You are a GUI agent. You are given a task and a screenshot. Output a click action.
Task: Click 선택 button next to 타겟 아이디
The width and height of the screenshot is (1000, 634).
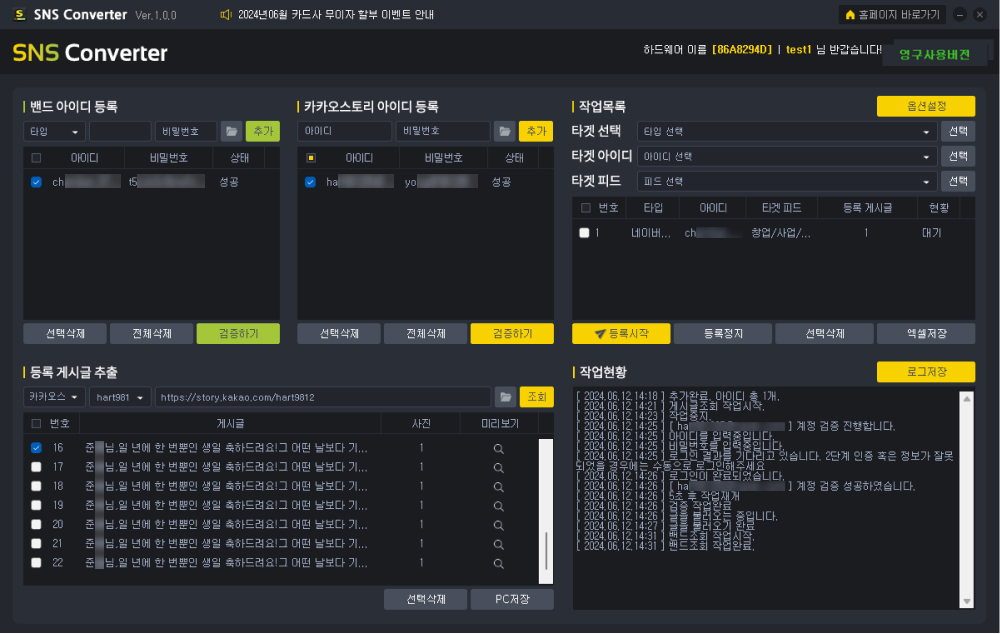(x=958, y=156)
